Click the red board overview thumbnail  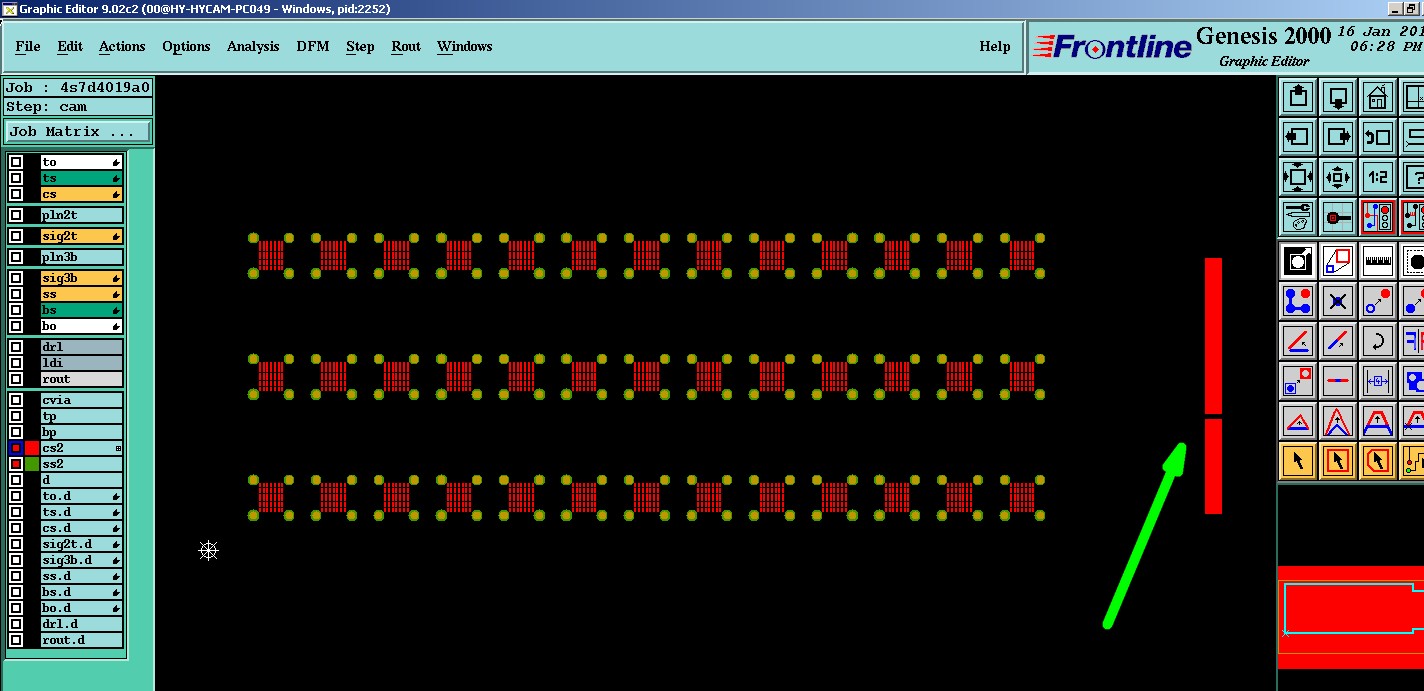tap(1351, 616)
